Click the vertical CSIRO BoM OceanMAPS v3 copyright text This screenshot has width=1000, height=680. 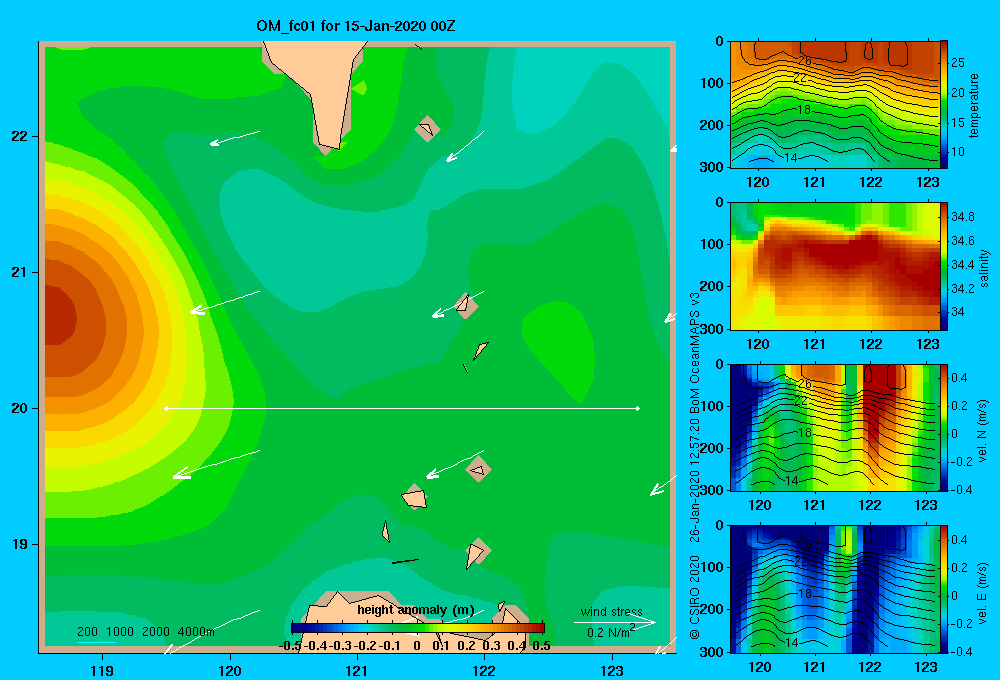(x=695, y=466)
